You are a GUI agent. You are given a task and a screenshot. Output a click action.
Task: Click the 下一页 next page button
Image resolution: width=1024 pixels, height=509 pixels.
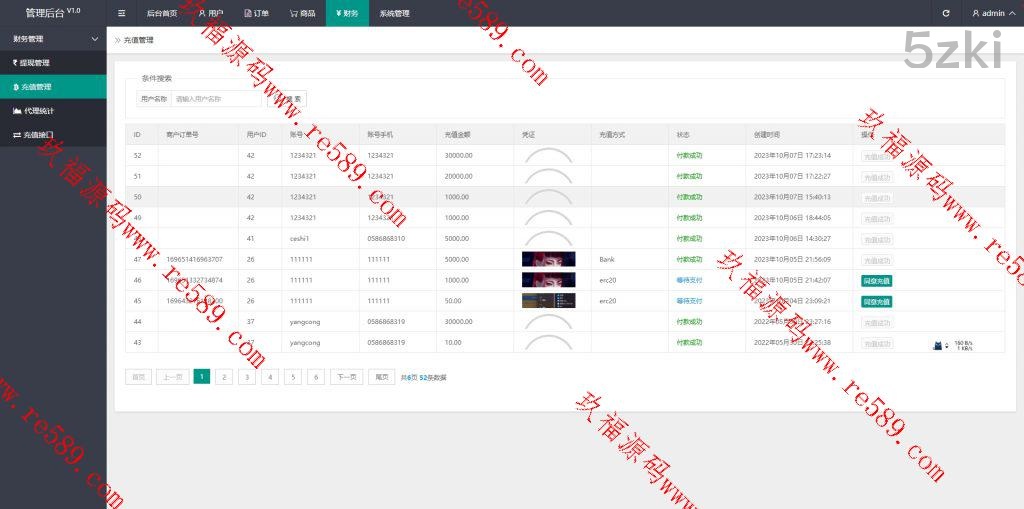point(346,377)
